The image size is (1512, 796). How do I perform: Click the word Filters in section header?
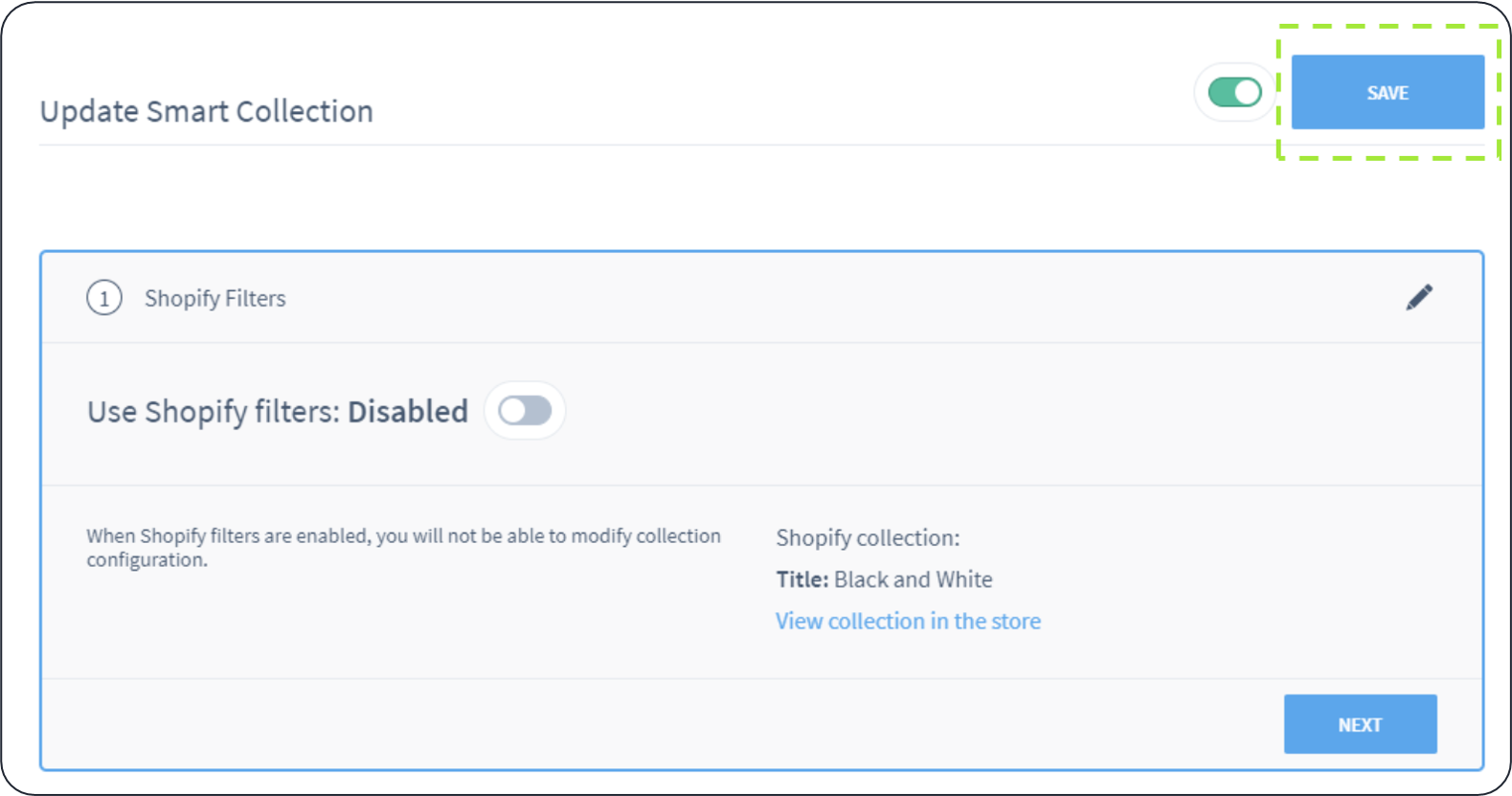pyautogui.click(x=256, y=299)
